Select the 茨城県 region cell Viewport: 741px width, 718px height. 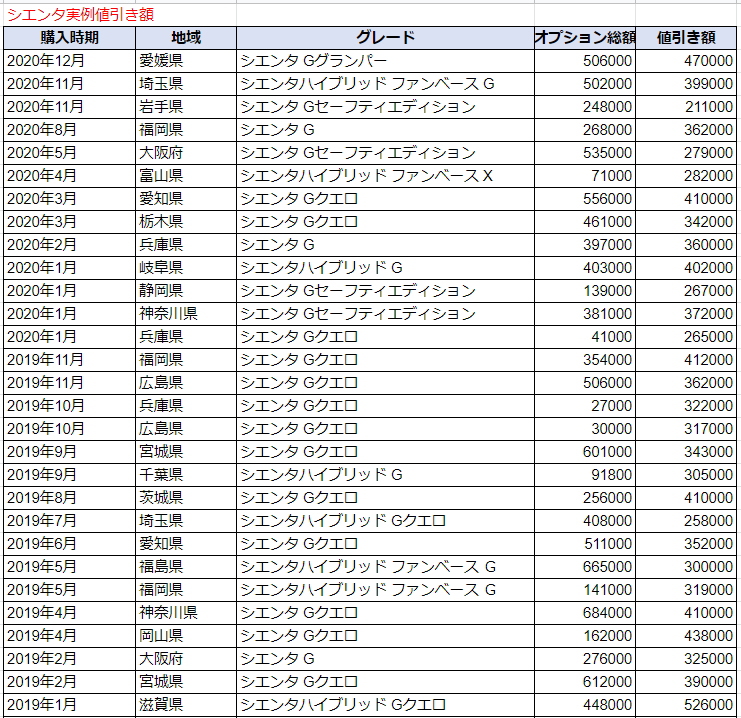click(x=186, y=498)
